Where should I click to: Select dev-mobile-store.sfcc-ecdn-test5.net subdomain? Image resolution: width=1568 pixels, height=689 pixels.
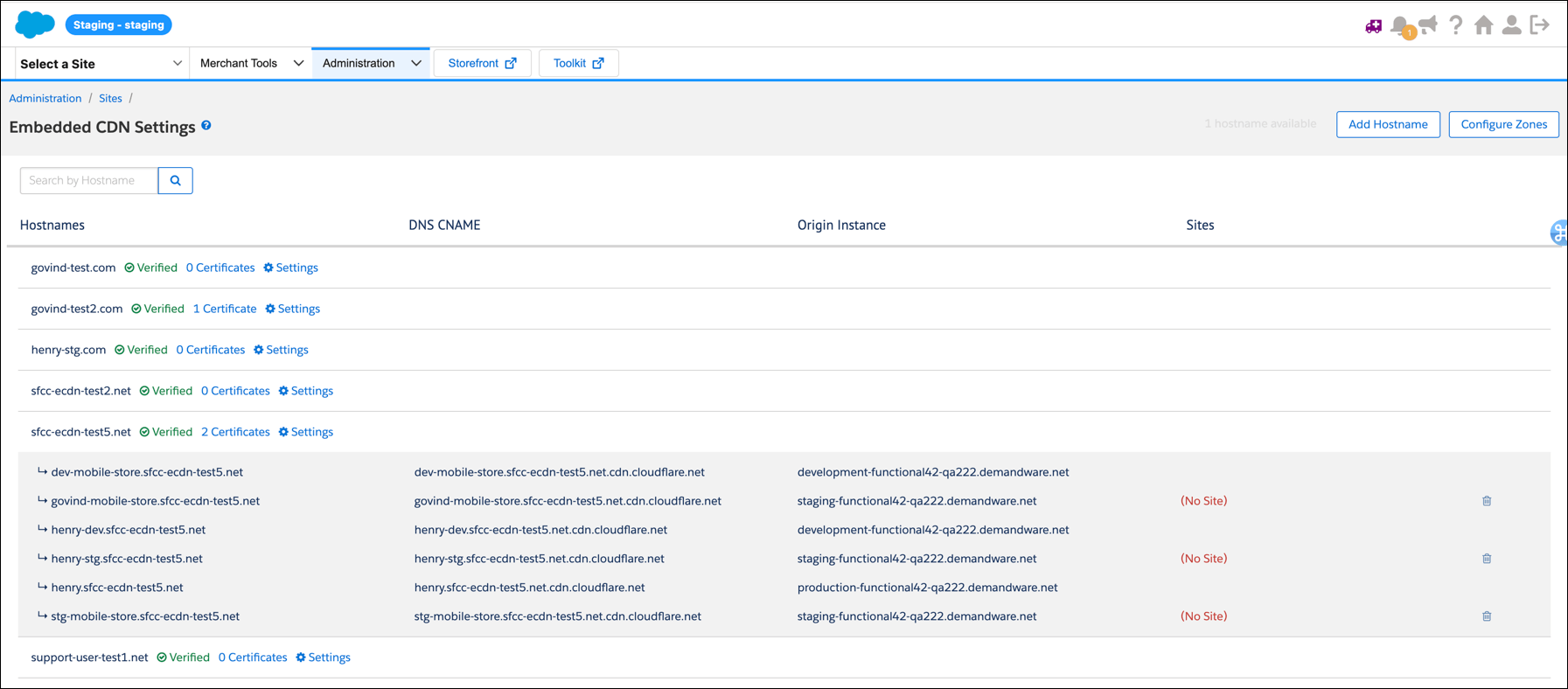[x=147, y=472]
